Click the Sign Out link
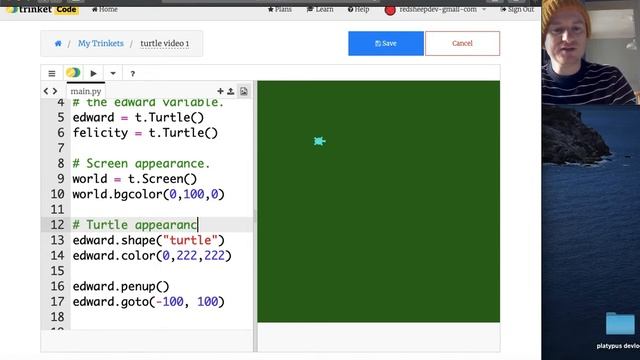This screenshot has width=640, height=360. click(517, 9)
